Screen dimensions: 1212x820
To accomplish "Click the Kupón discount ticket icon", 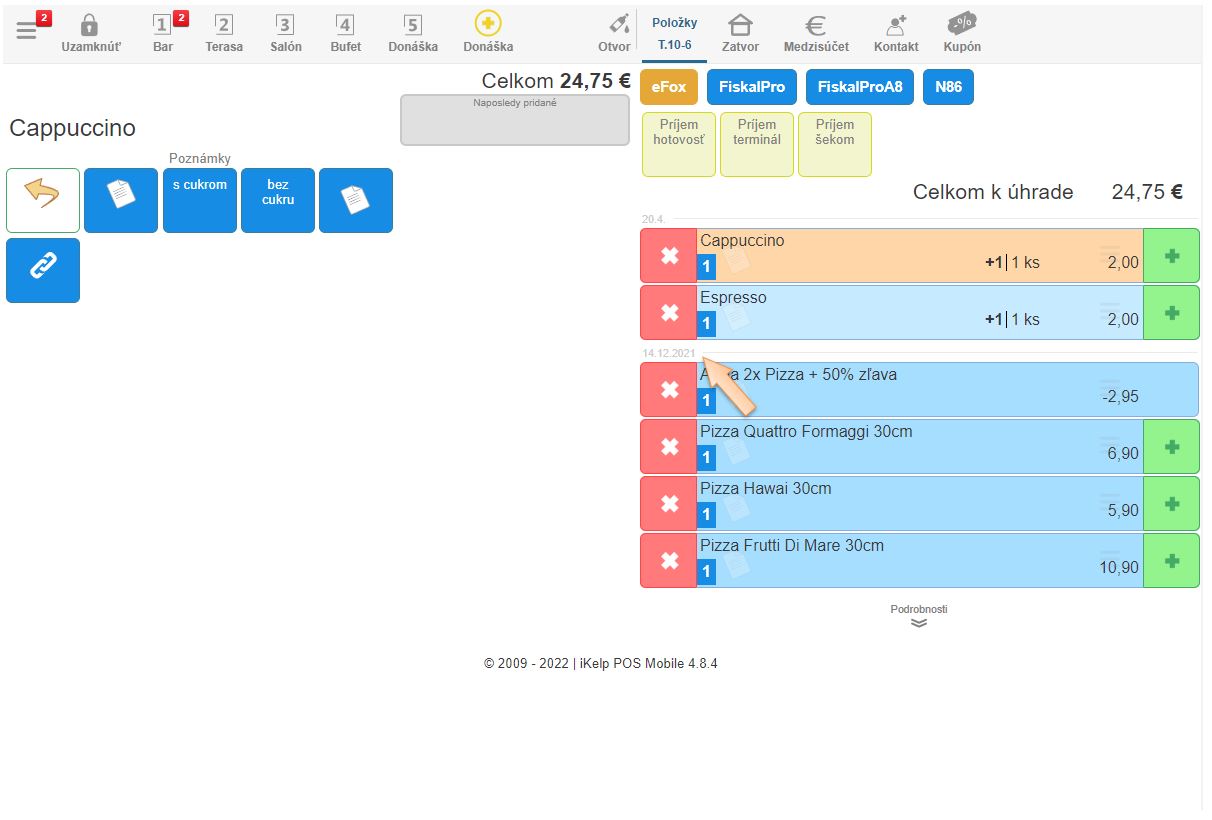I will point(962,25).
